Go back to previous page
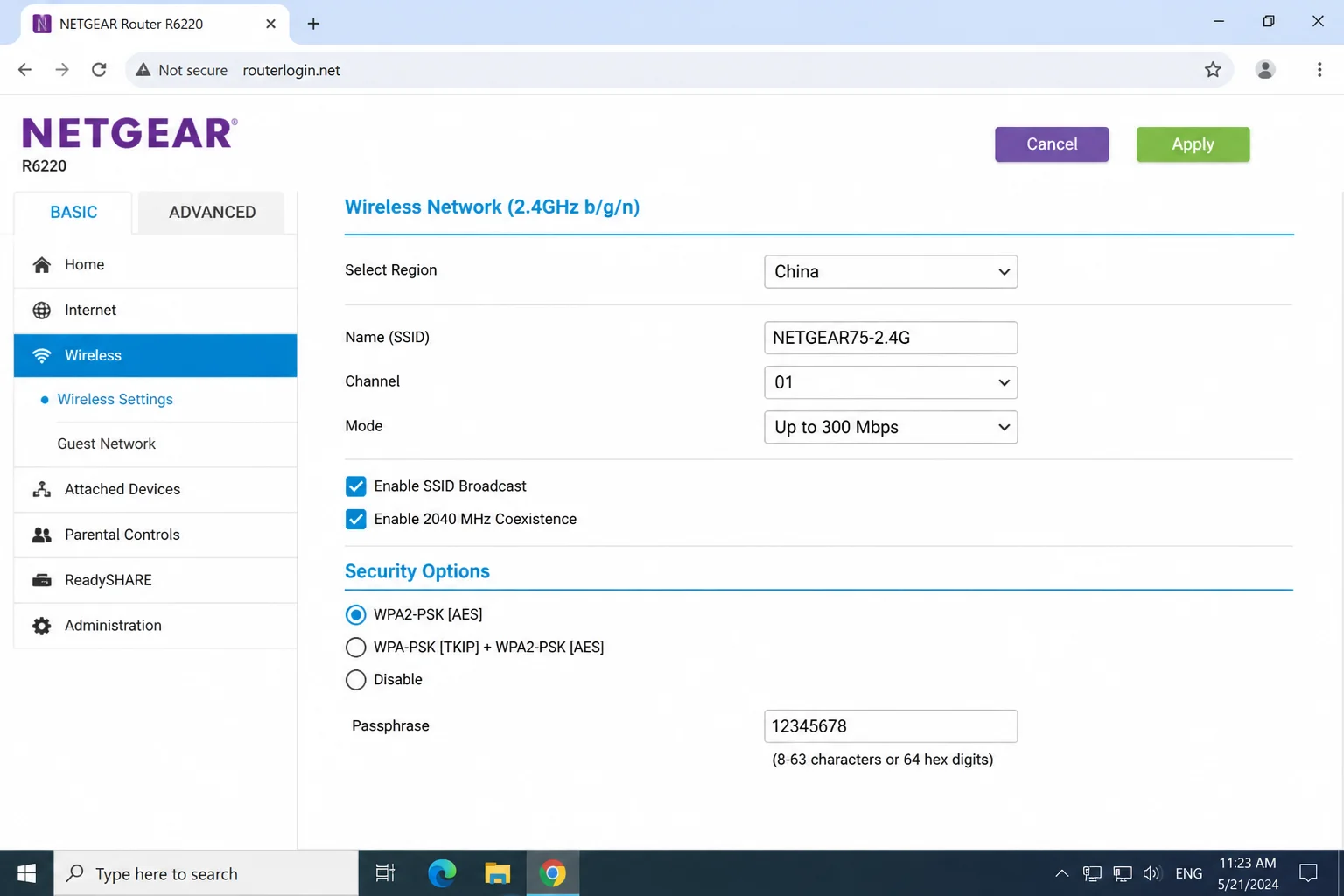Screen dimensions: 1344x896 pos(24,70)
